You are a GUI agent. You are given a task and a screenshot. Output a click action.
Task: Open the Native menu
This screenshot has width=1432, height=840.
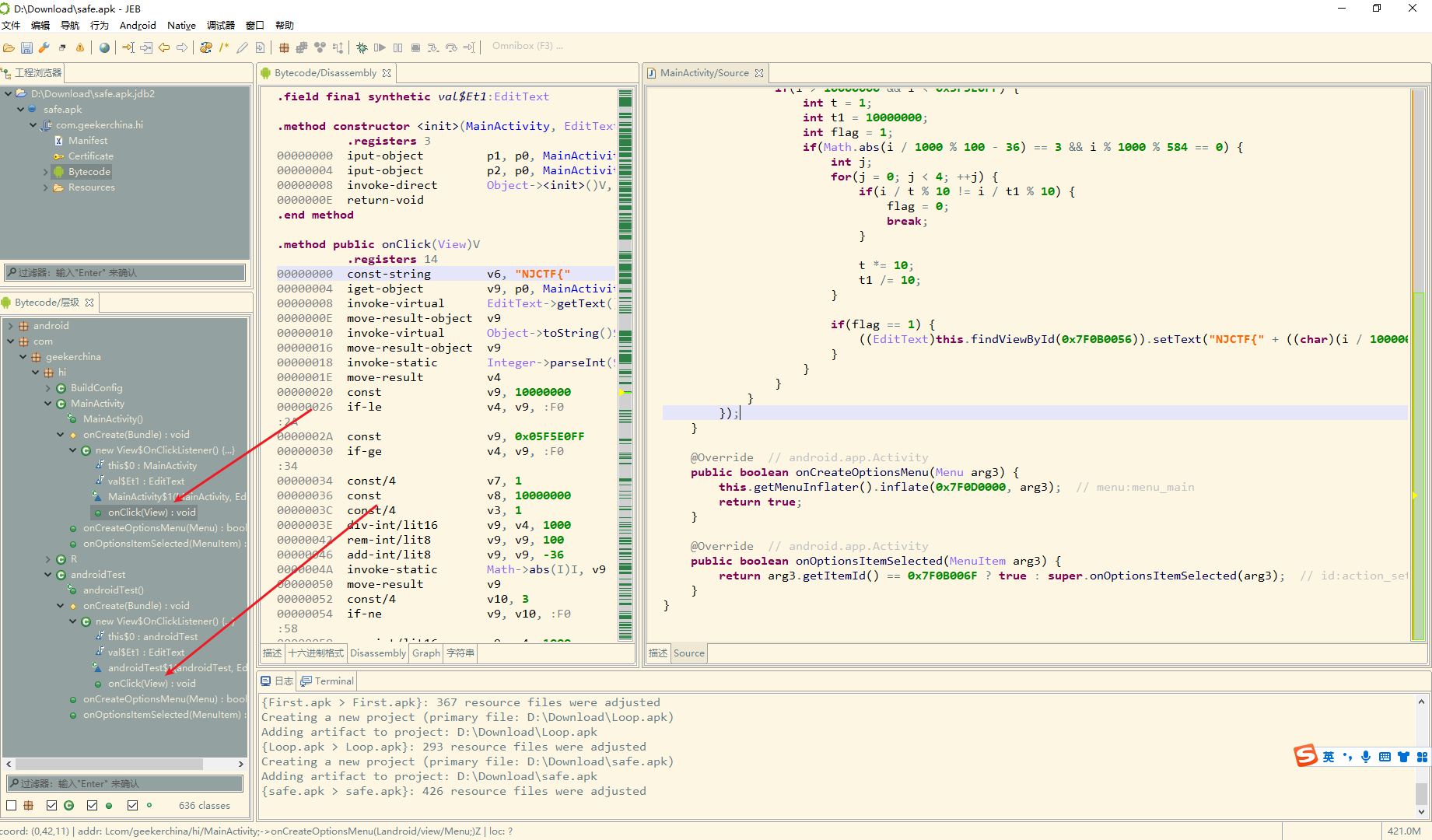[x=181, y=25]
